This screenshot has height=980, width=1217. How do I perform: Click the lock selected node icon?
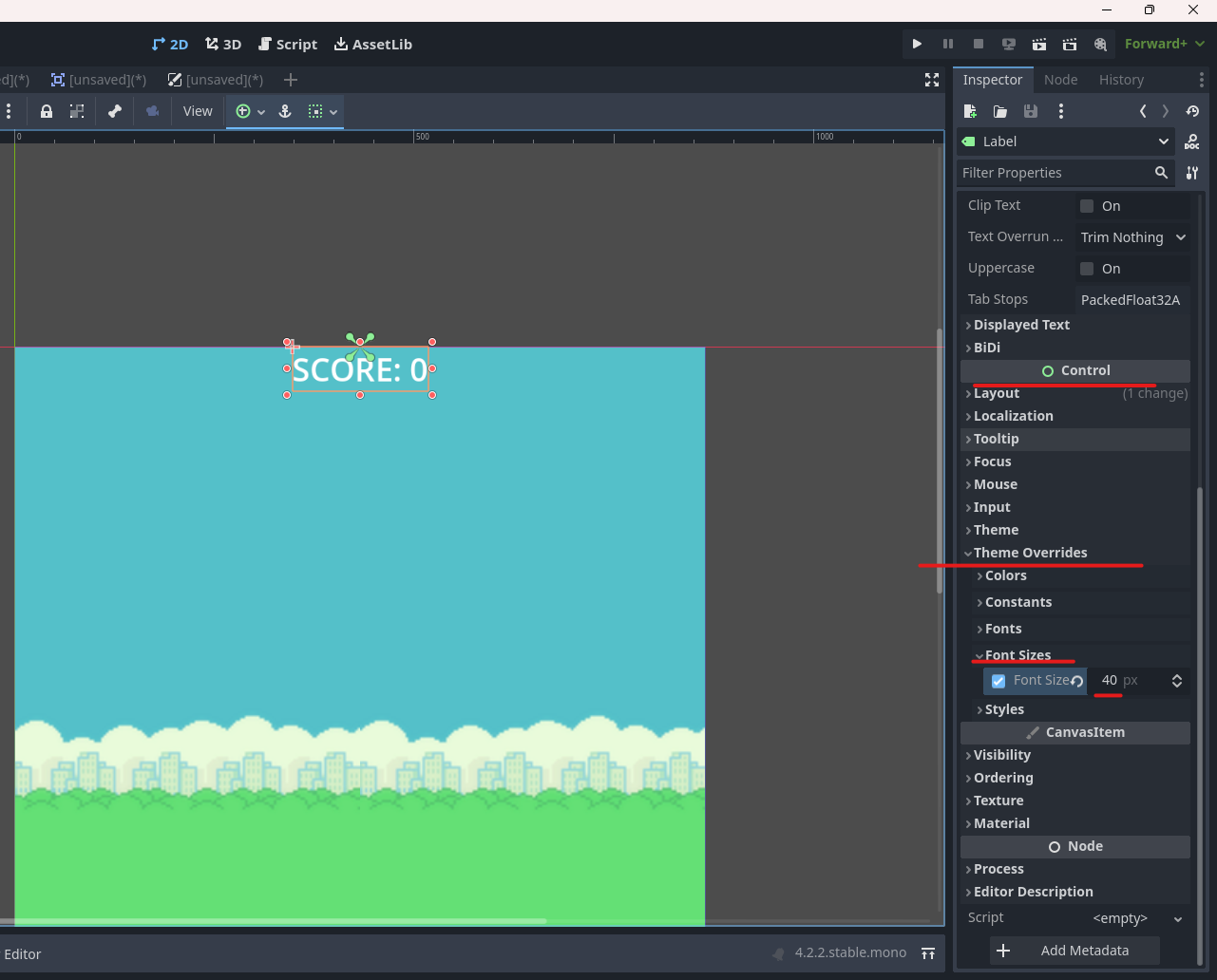47,111
